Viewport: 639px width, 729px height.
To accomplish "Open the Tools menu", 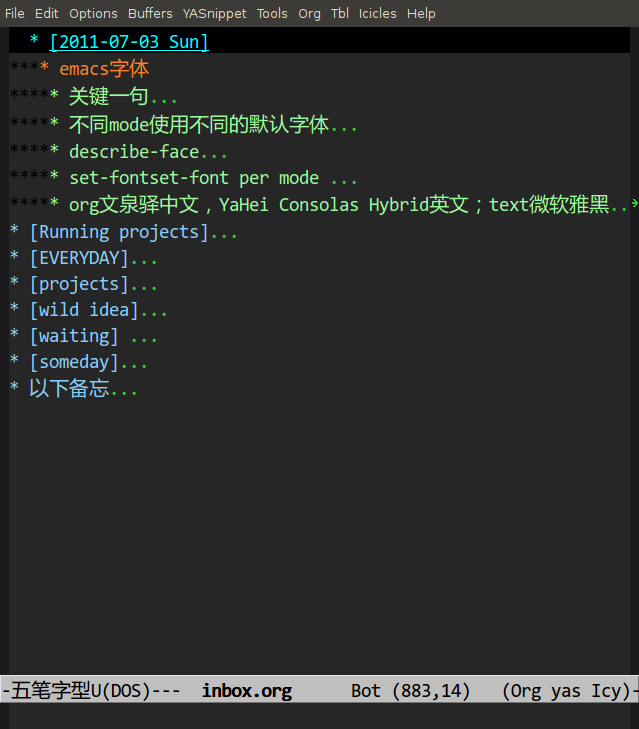I will tap(272, 13).
